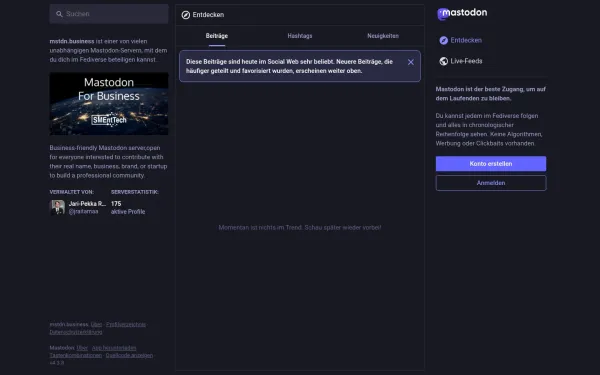Switch to the Beiträge tab
600x375 pixels.
point(217,36)
